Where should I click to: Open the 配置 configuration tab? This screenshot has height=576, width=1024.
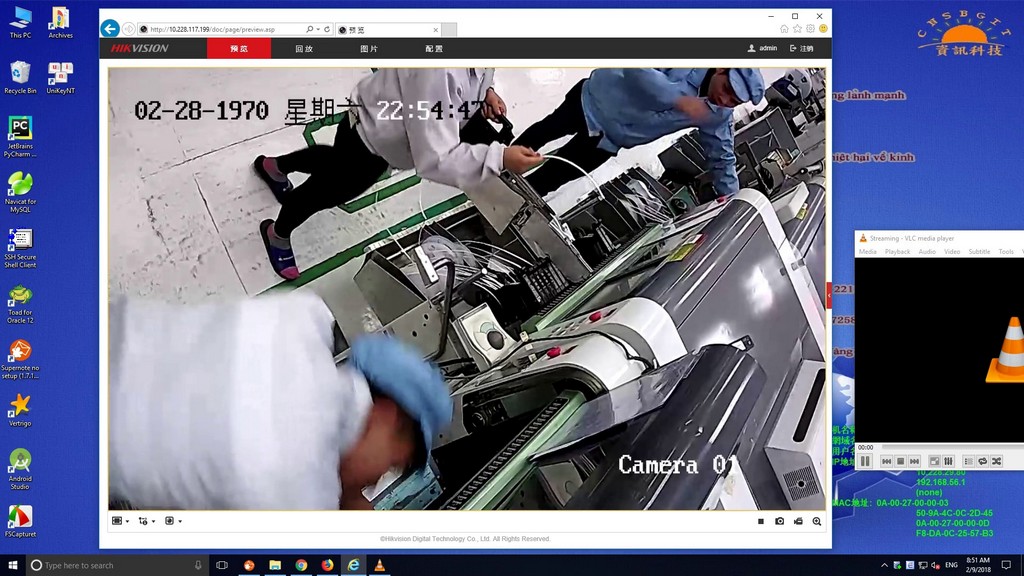[x=434, y=48]
